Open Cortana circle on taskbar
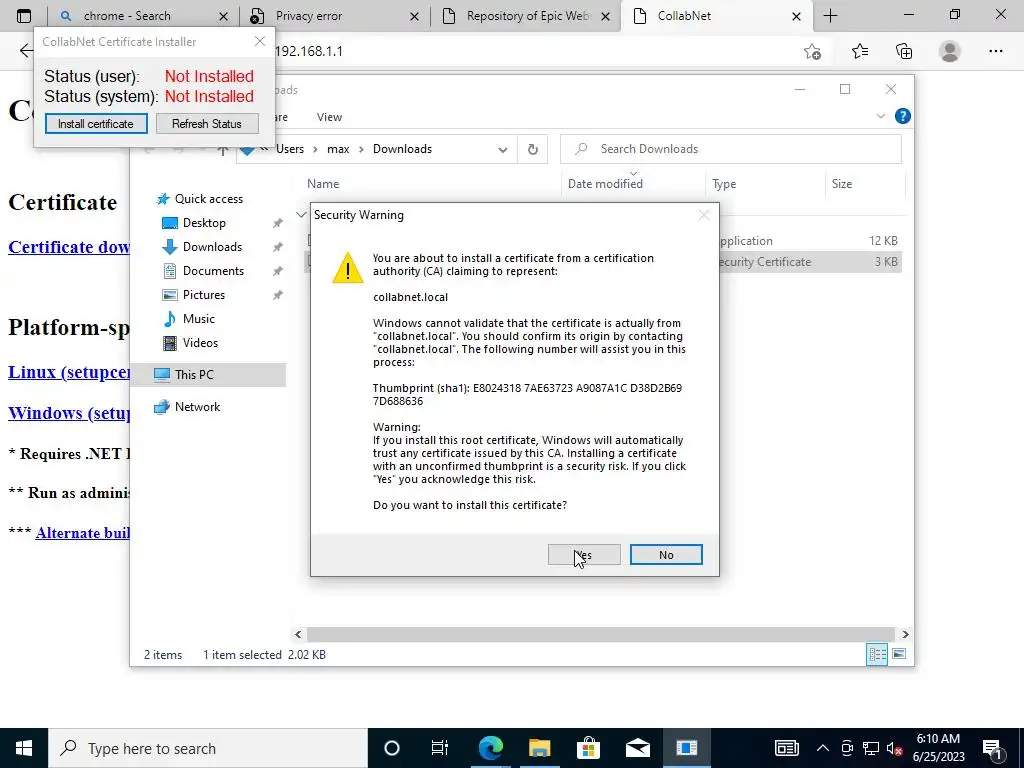Image resolution: width=1024 pixels, height=768 pixels. coord(392,748)
